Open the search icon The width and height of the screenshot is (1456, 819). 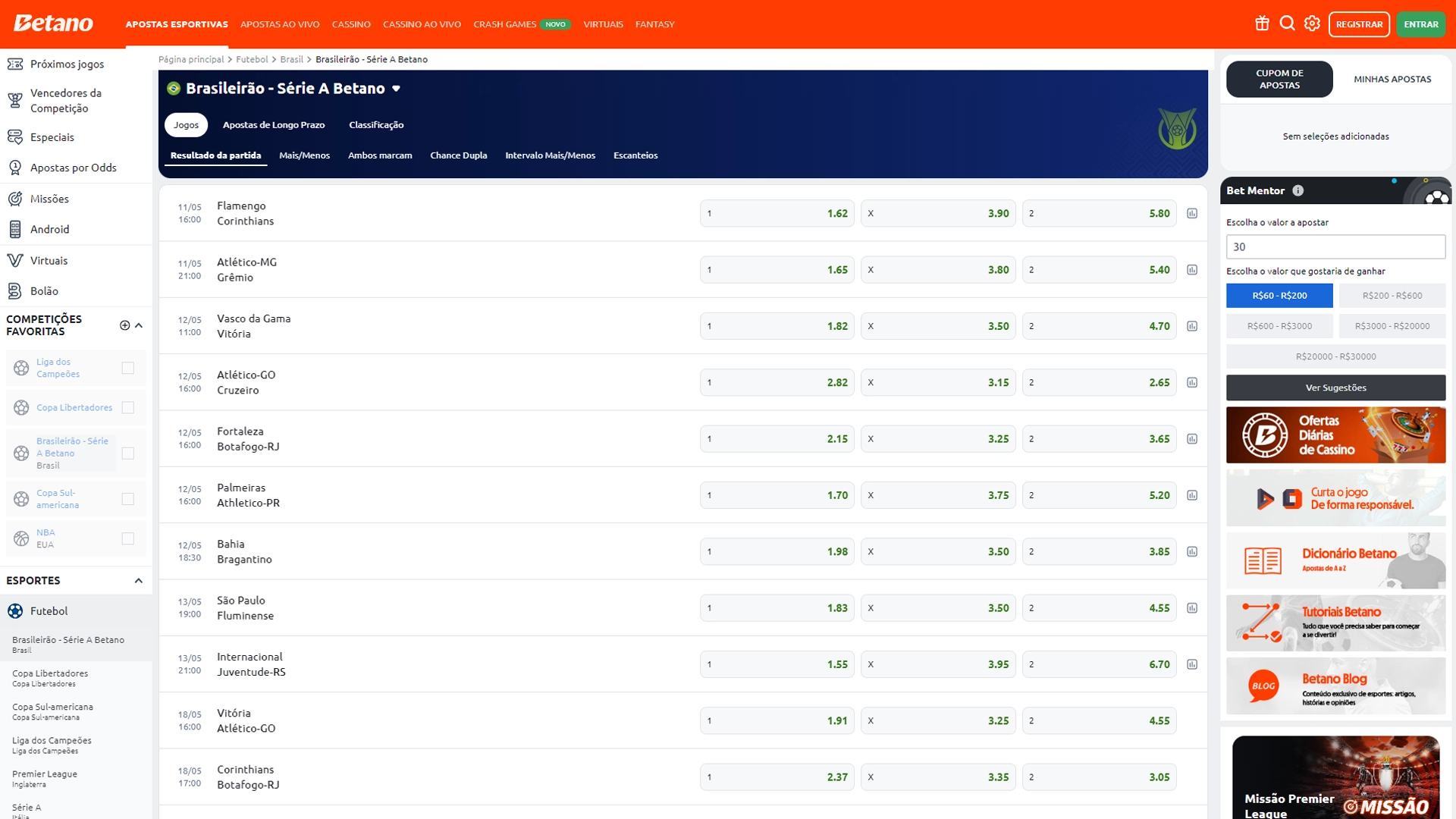pyautogui.click(x=1289, y=24)
